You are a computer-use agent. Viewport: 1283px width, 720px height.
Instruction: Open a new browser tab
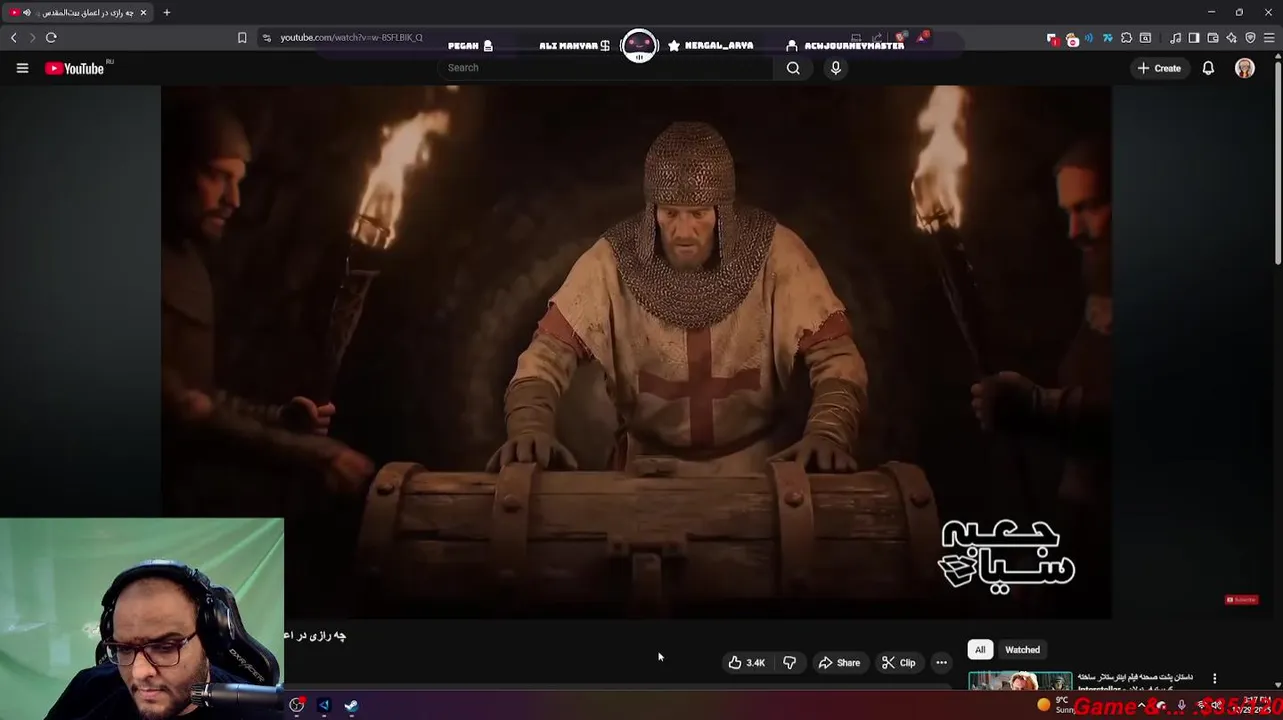coord(166,12)
